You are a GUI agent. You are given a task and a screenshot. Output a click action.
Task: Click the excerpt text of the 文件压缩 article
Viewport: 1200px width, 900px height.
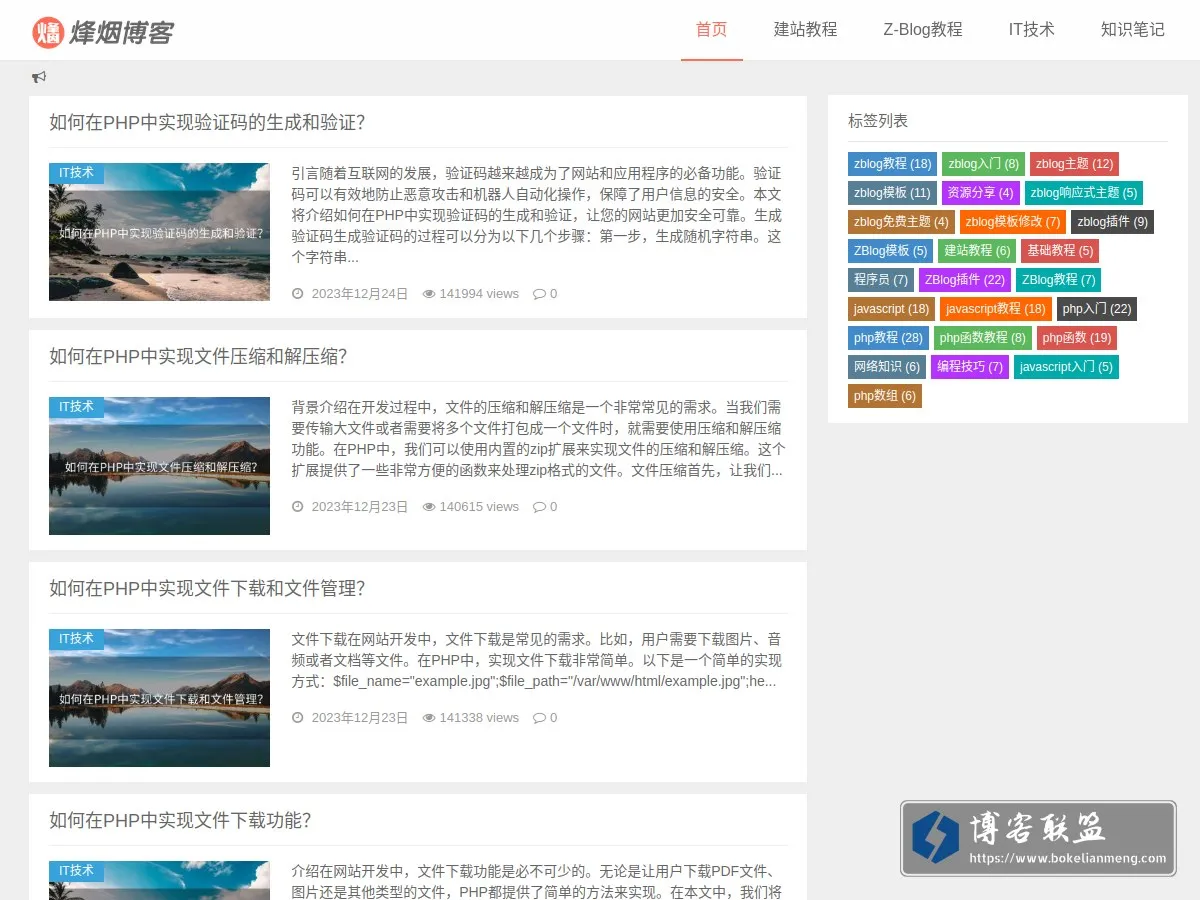coord(538,439)
